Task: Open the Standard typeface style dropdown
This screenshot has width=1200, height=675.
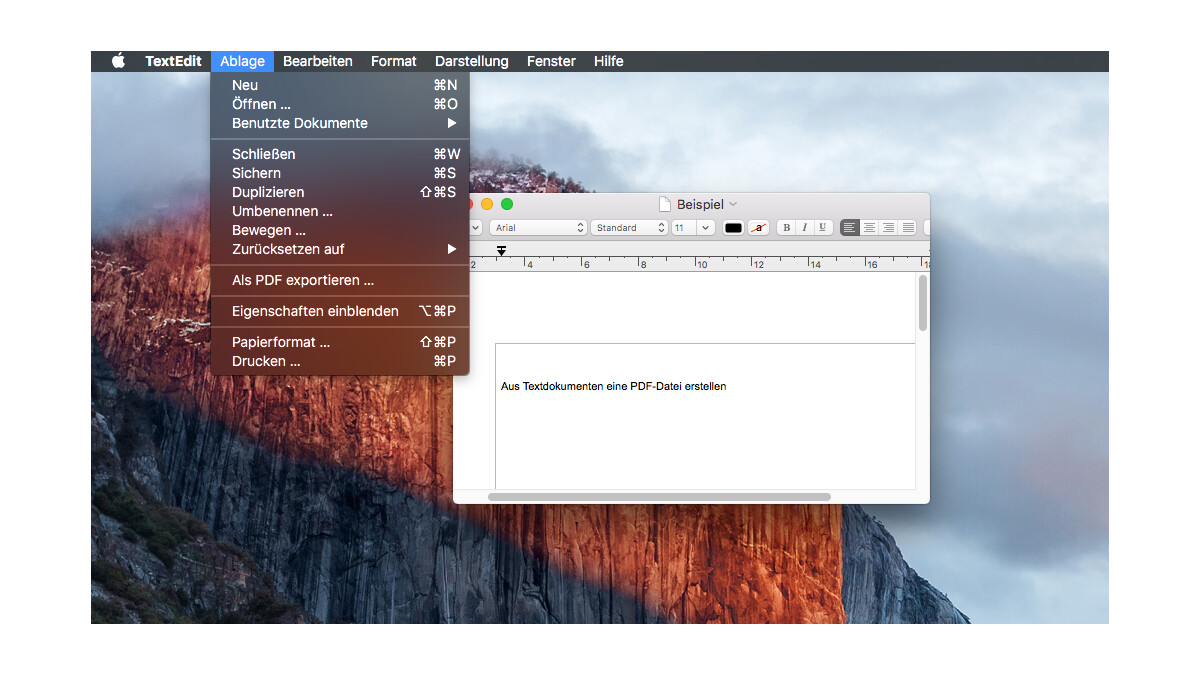Action: pyautogui.click(x=629, y=228)
